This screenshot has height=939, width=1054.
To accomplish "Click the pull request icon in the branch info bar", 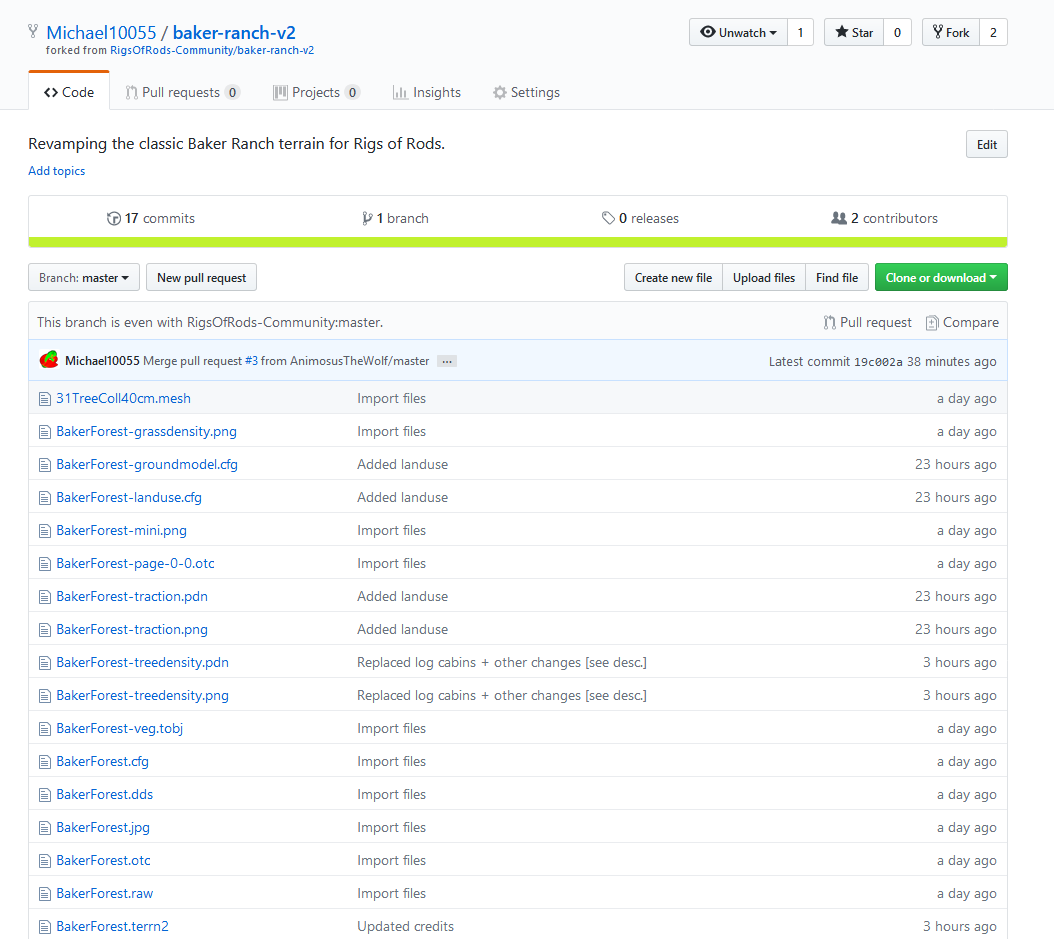I will tap(829, 323).
